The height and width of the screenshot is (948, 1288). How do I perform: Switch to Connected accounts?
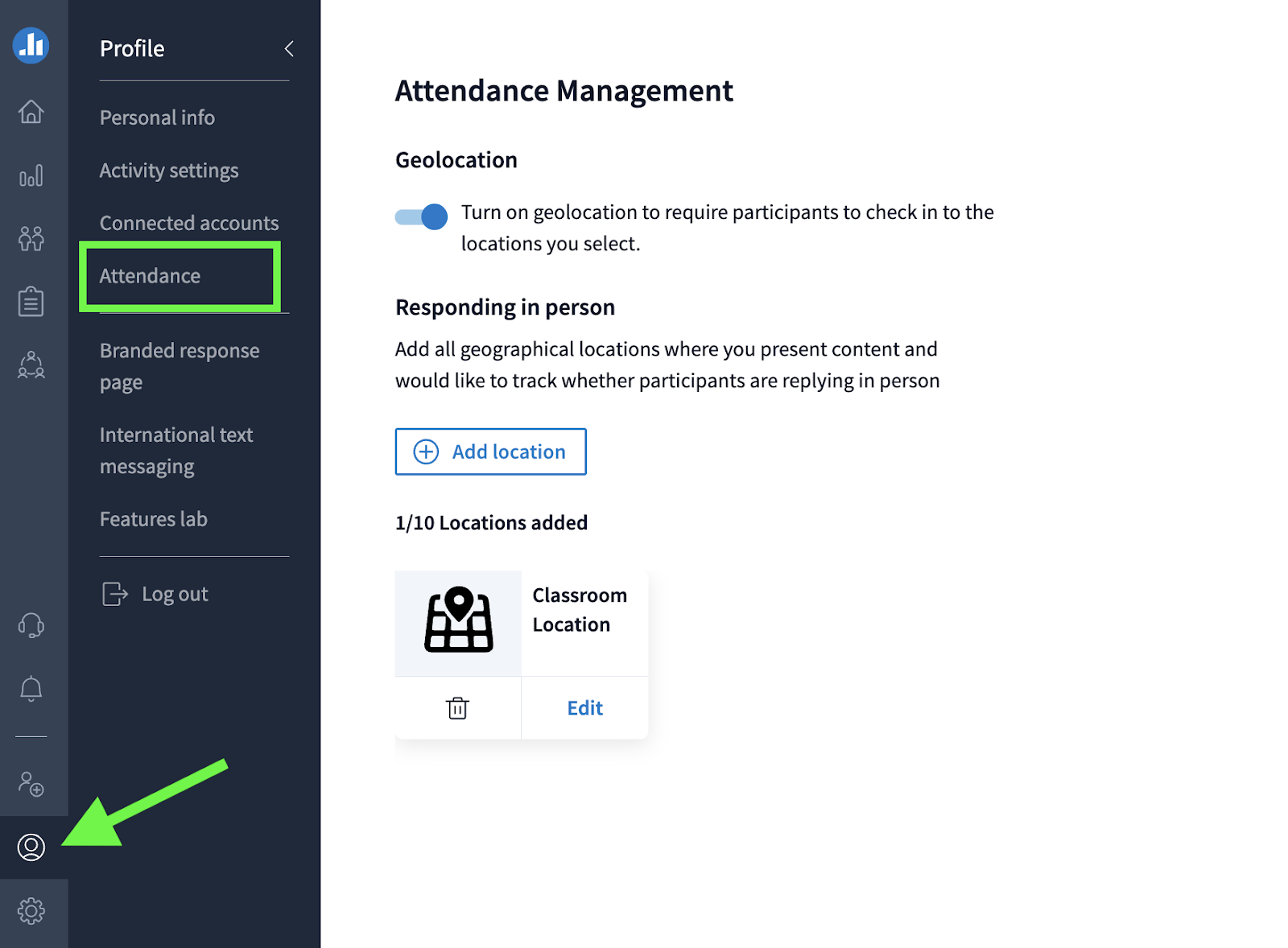(x=188, y=223)
